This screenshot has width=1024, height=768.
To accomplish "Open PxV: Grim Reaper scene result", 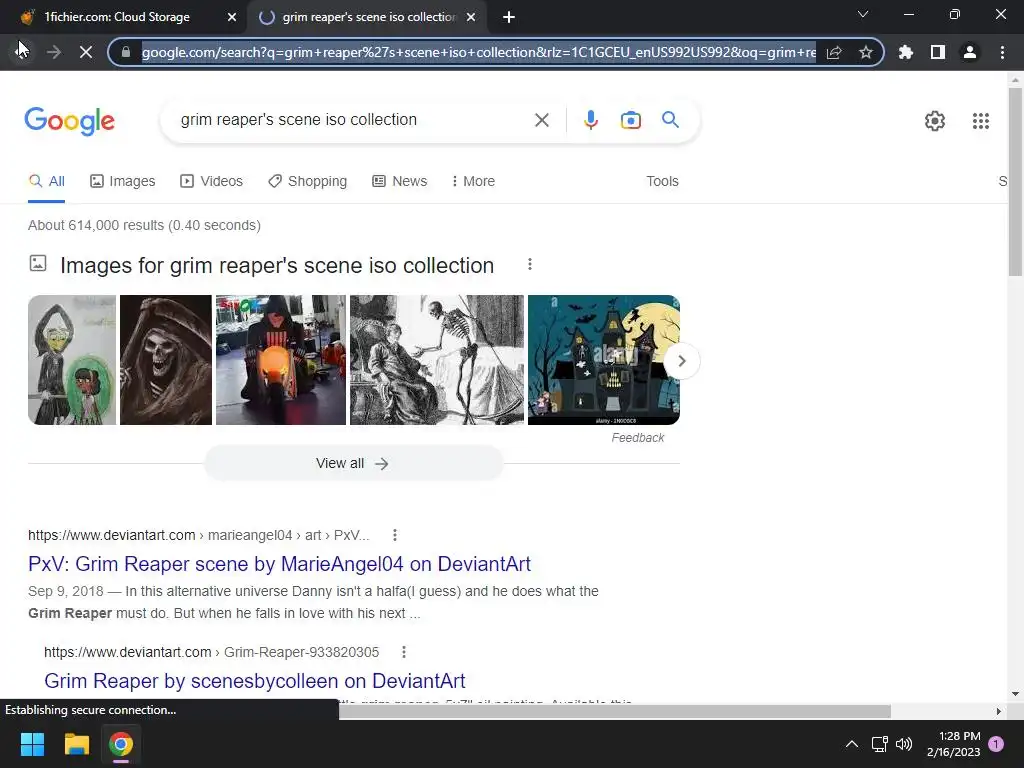I will 280,564.
